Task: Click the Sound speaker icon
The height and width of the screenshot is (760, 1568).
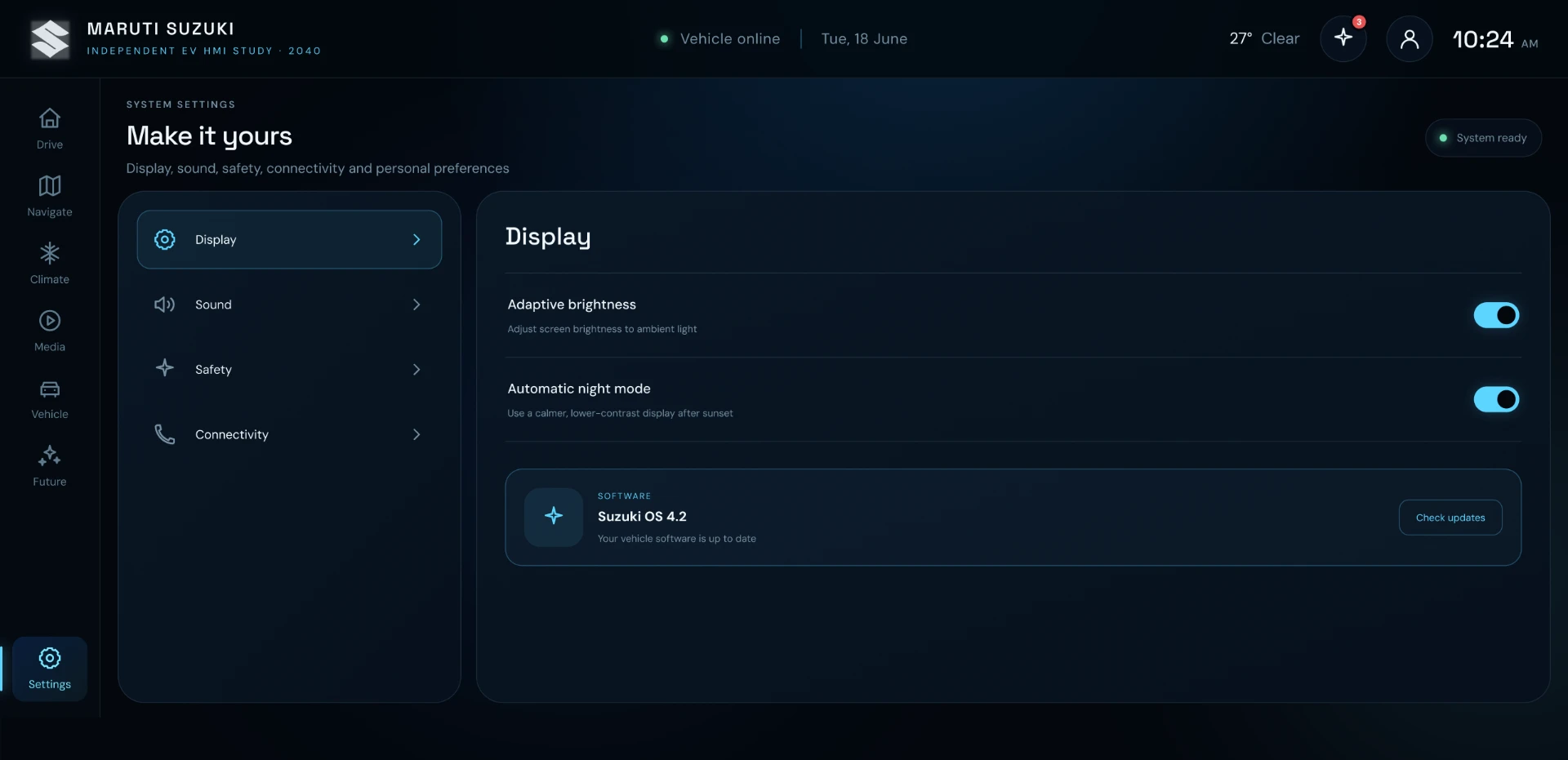Action: [x=165, y=304]
